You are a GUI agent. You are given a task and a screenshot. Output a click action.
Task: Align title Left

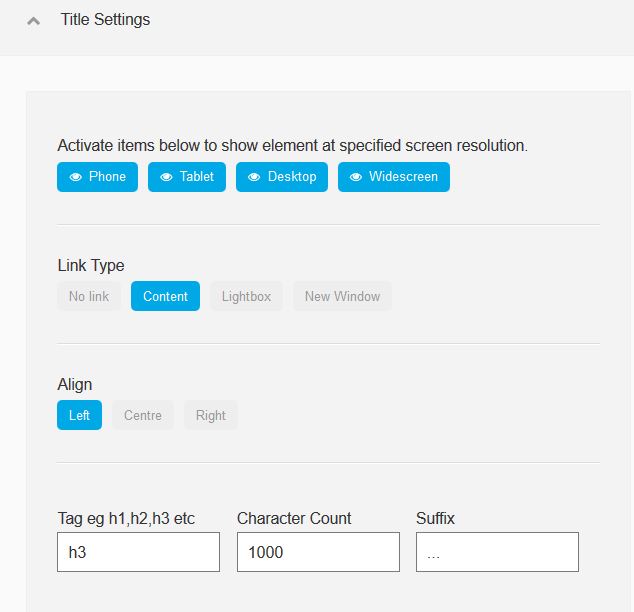click(x=79, y=415)
